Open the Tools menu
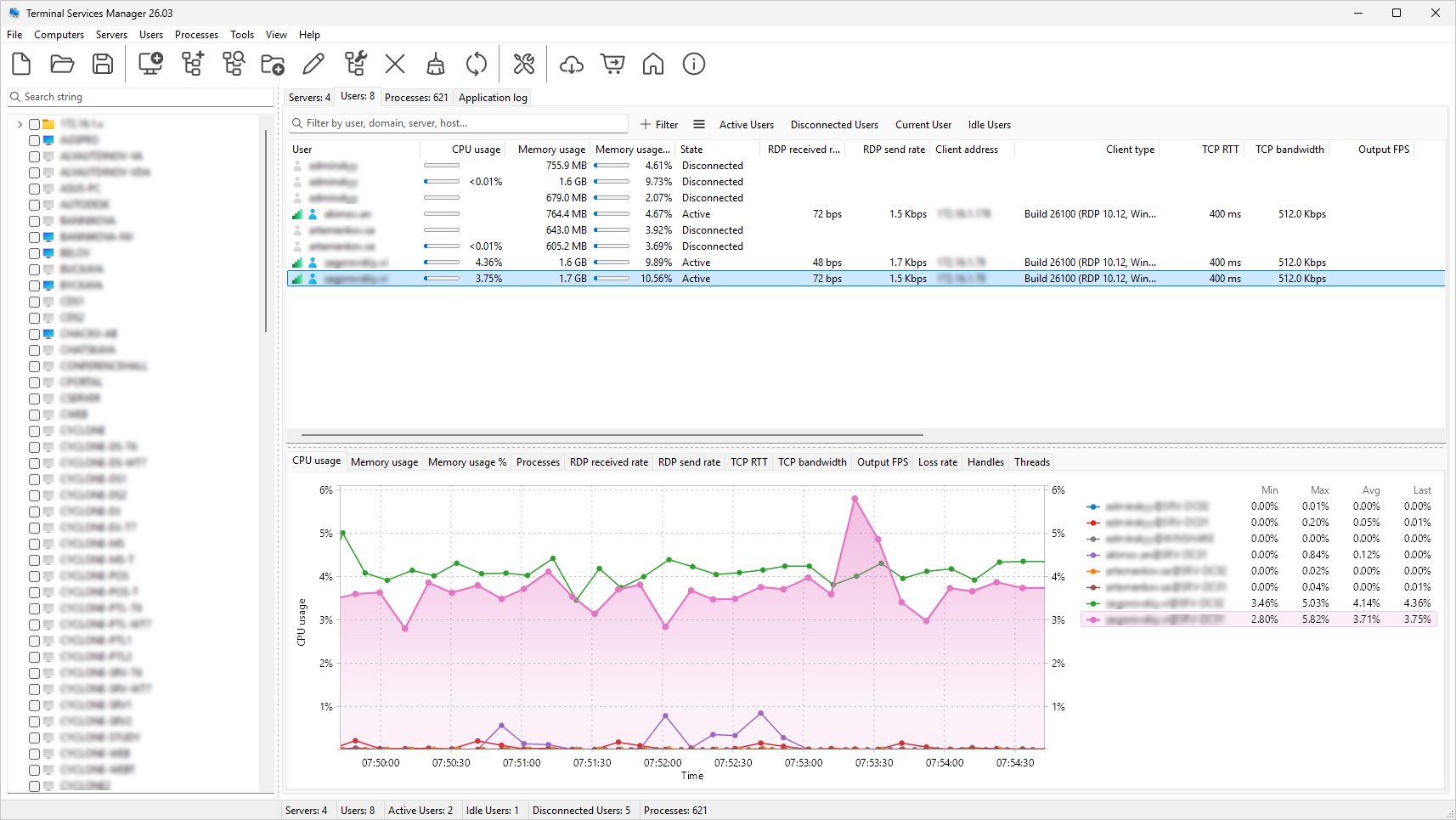1456x820 pixels. pos(242,35)
